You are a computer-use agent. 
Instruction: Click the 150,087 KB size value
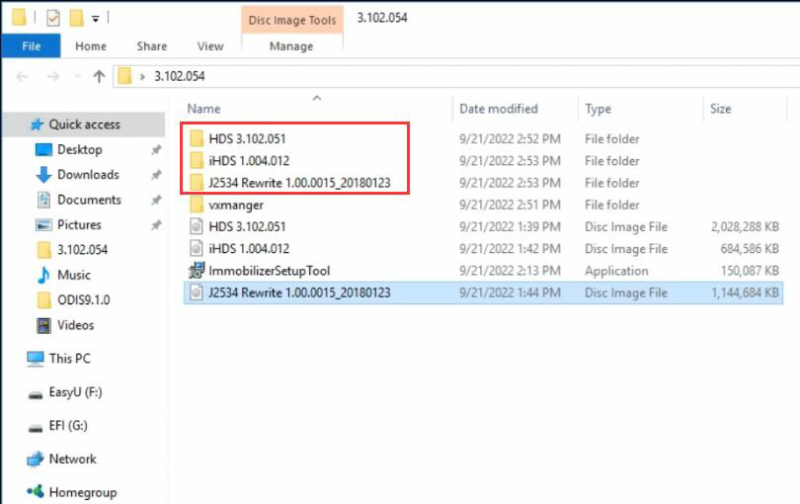749,270
